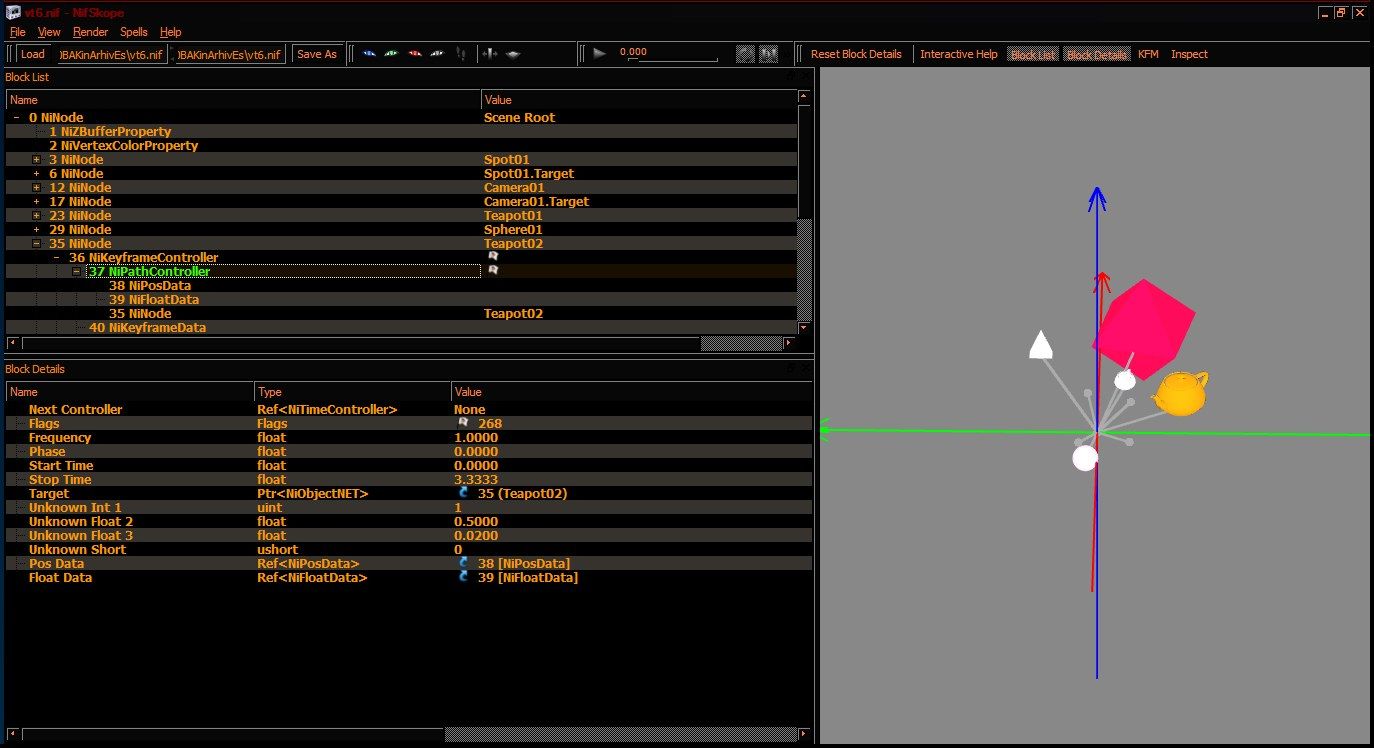Click the flag icon on NiPathController row
This screenshot has width=1374, height=748.
click(x=493, y=271)
